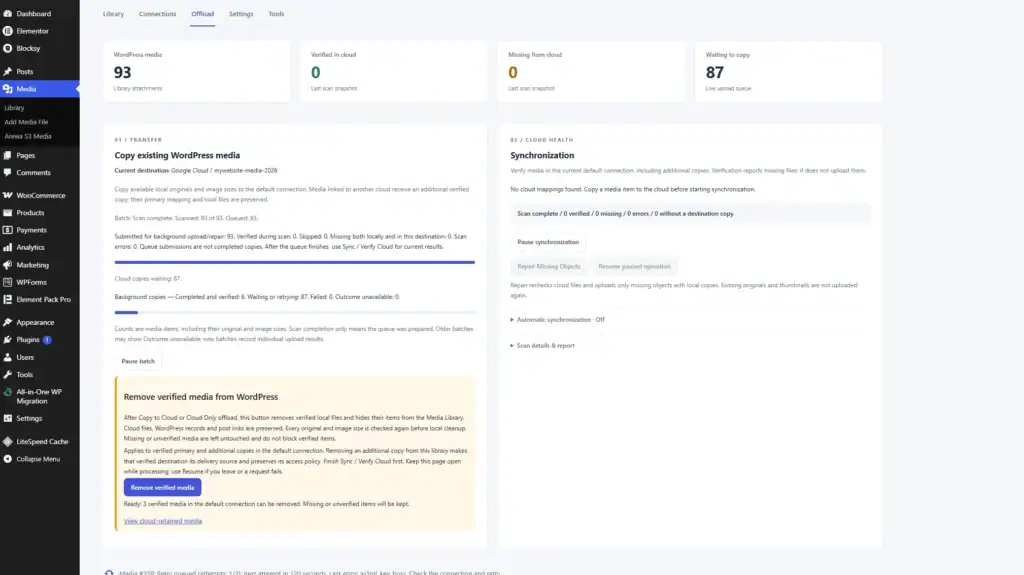Click the Scan complete status line
The height and width of the screenshot is (575, 1024).
pos(690,214)
